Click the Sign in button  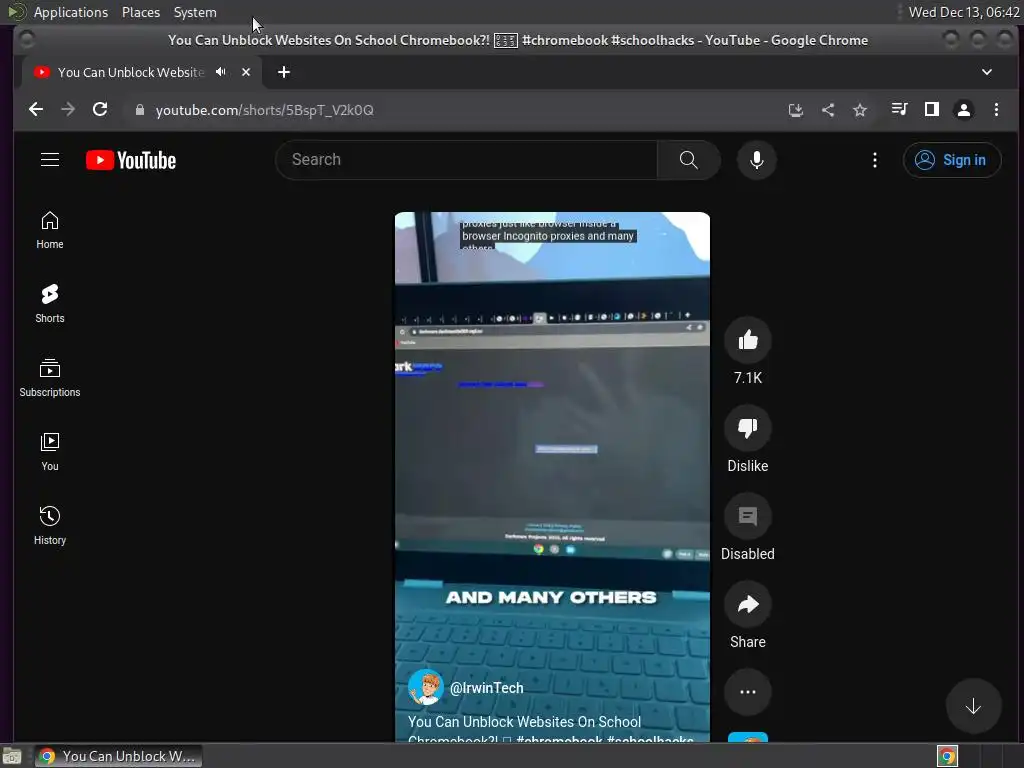click(952, 160)
